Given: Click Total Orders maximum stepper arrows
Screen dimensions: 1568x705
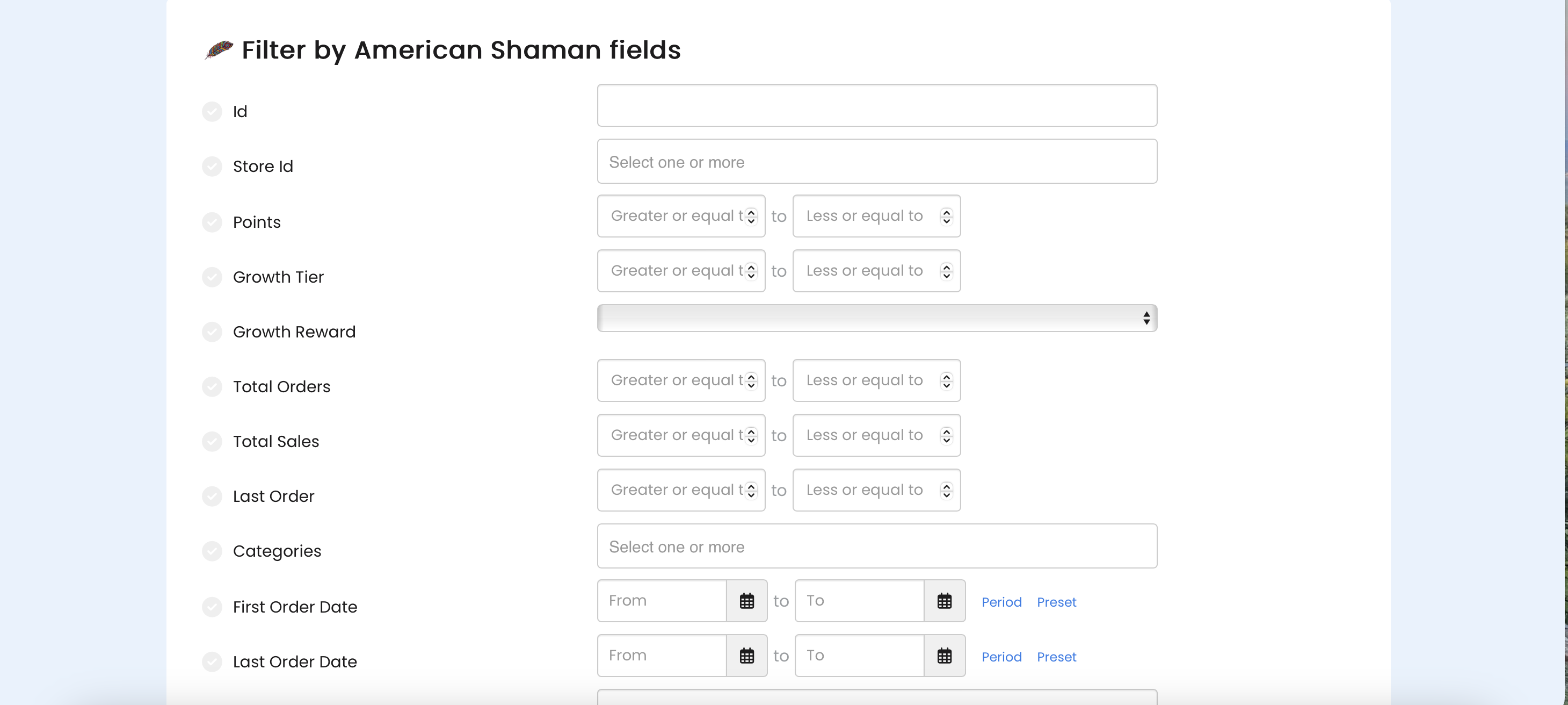Looking at the screenshot, I should pos(947,381).
